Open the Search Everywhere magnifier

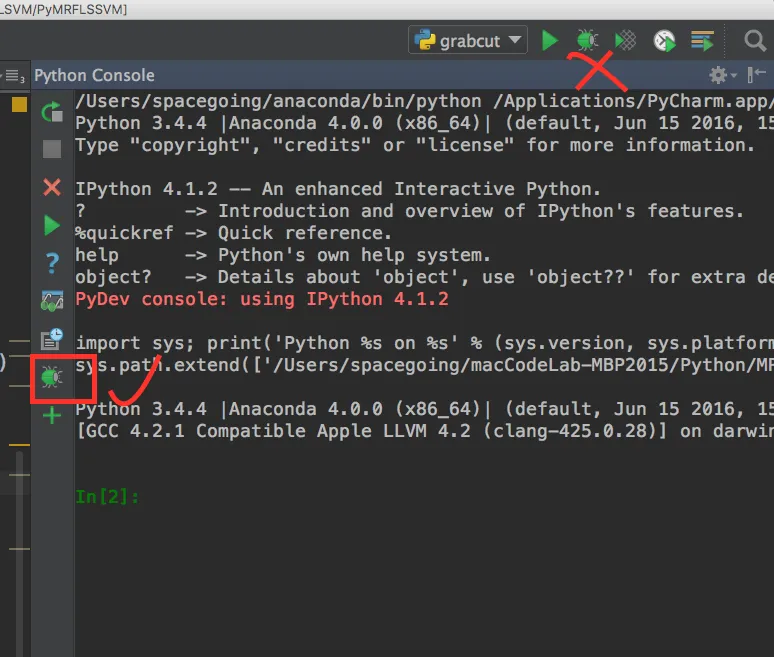tap(755, 41)
